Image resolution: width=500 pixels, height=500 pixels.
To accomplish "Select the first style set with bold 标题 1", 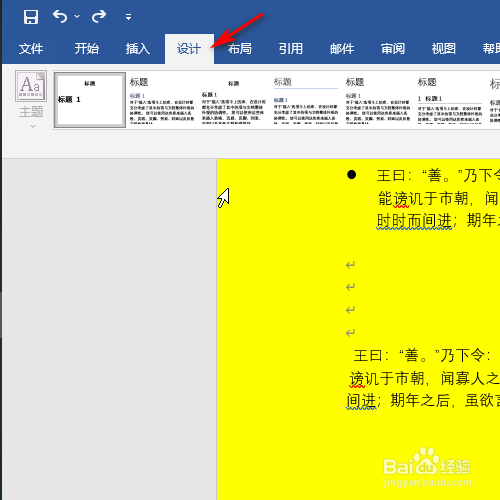I will (x=90, y=100).
